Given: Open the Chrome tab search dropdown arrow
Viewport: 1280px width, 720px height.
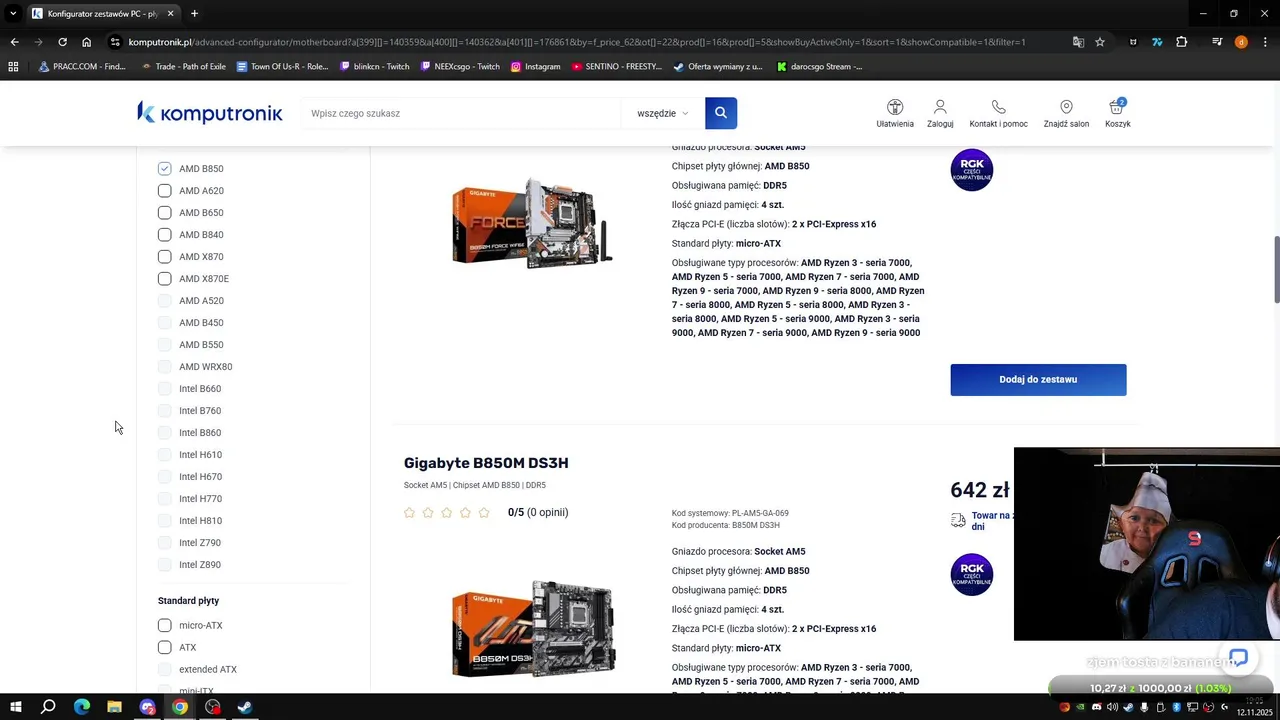Looking at the screenshot, I should click(x=13, y=14).
